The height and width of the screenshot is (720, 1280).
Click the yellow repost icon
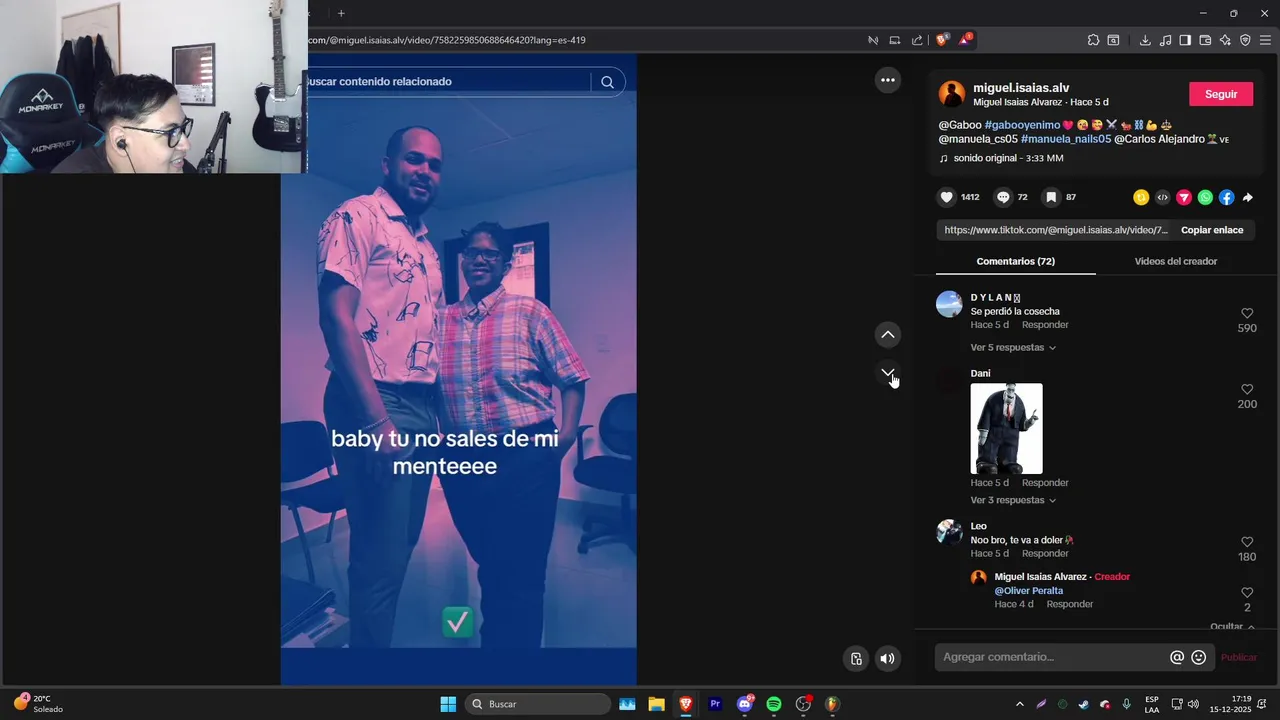(1140, 197)
